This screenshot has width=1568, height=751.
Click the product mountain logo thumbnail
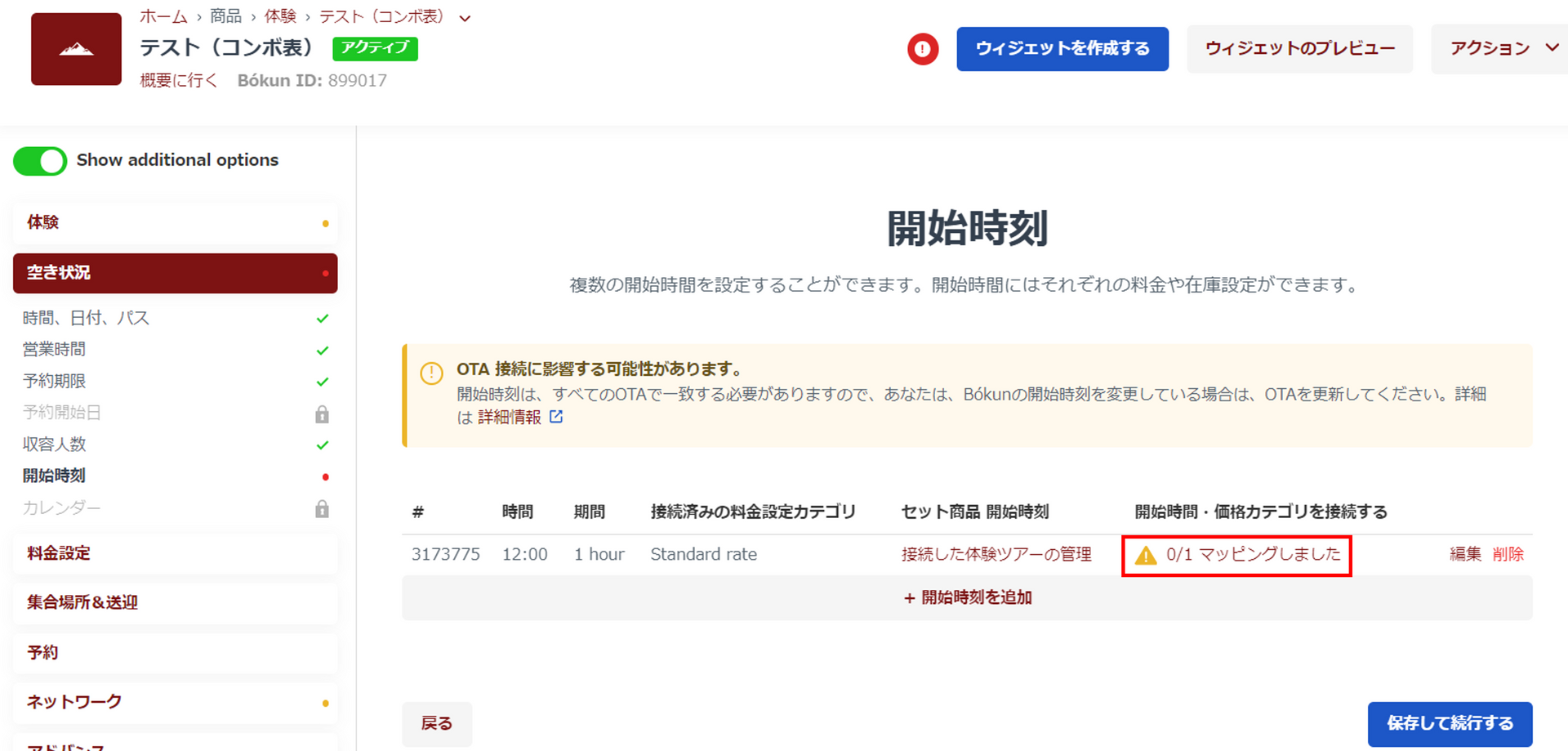[x=76, y=49]
